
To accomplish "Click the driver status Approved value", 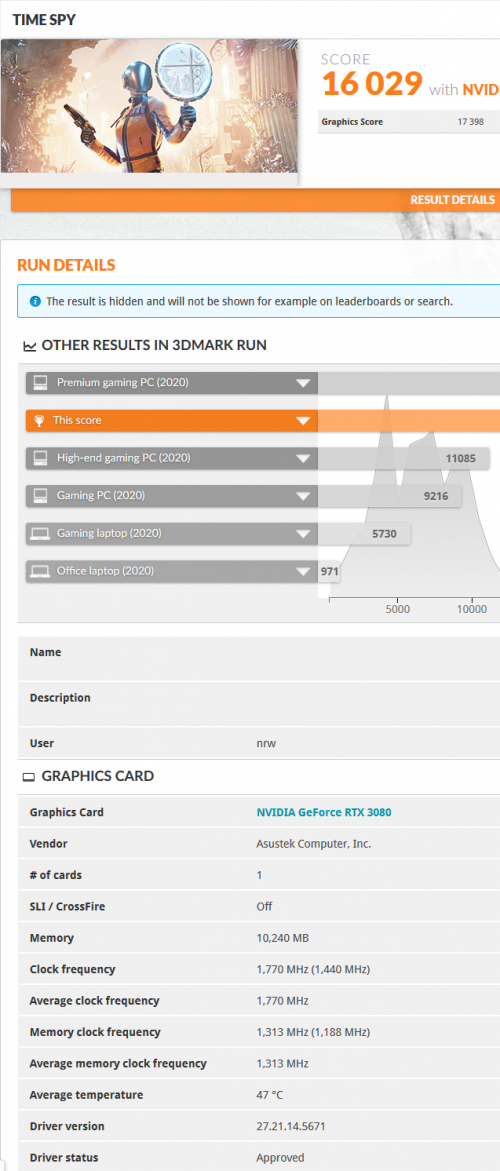I will click(x=280, y=1158).
